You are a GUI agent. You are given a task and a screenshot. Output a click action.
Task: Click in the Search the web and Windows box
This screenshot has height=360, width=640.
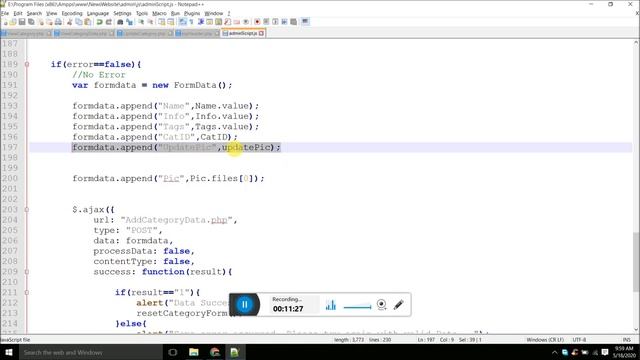[91, 352]
